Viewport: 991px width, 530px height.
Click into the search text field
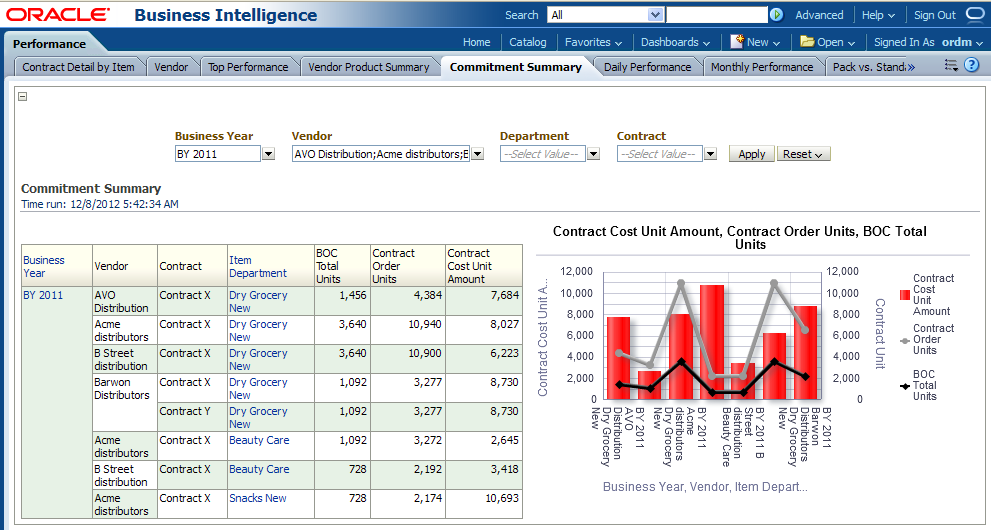[716, 15]
